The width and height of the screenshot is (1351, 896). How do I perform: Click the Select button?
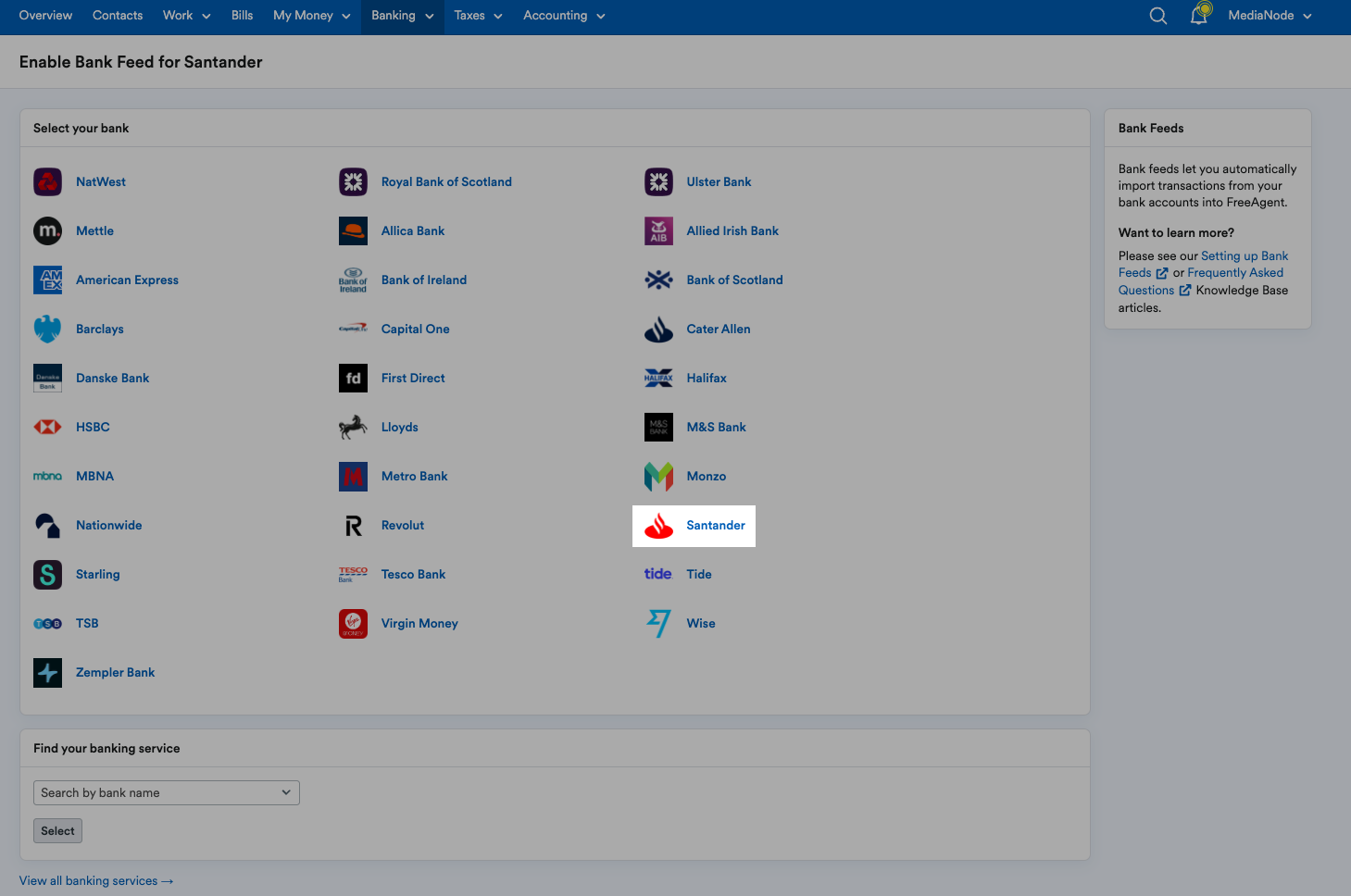click(57, 831)
